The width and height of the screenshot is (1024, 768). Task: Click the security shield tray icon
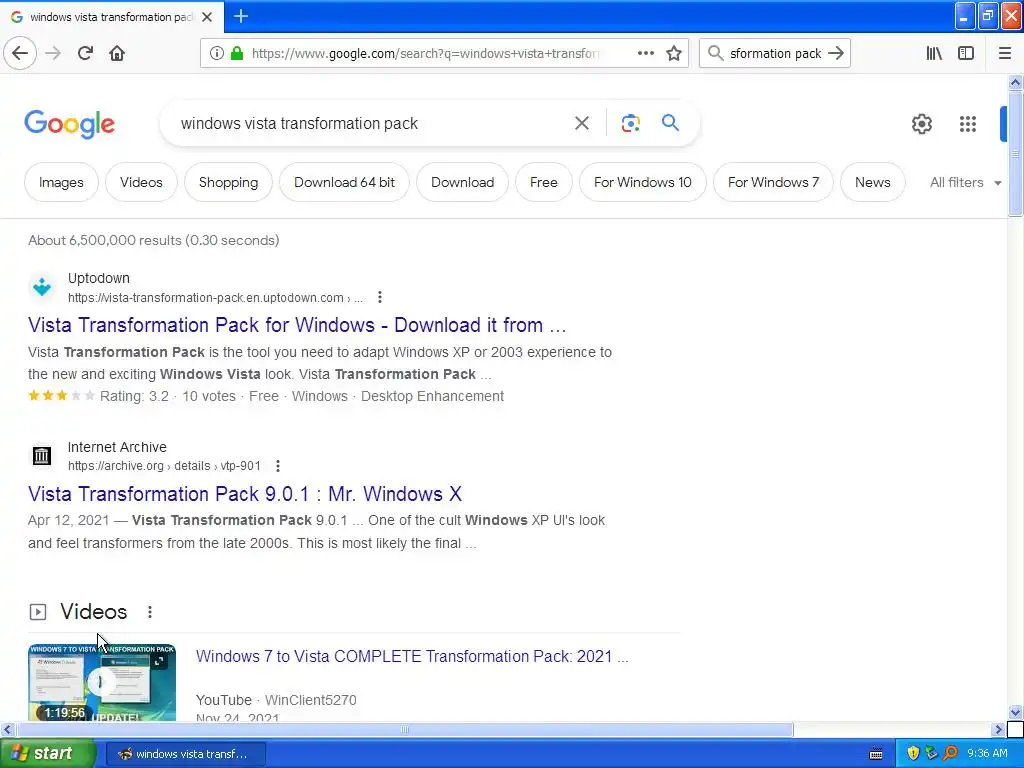914,753
